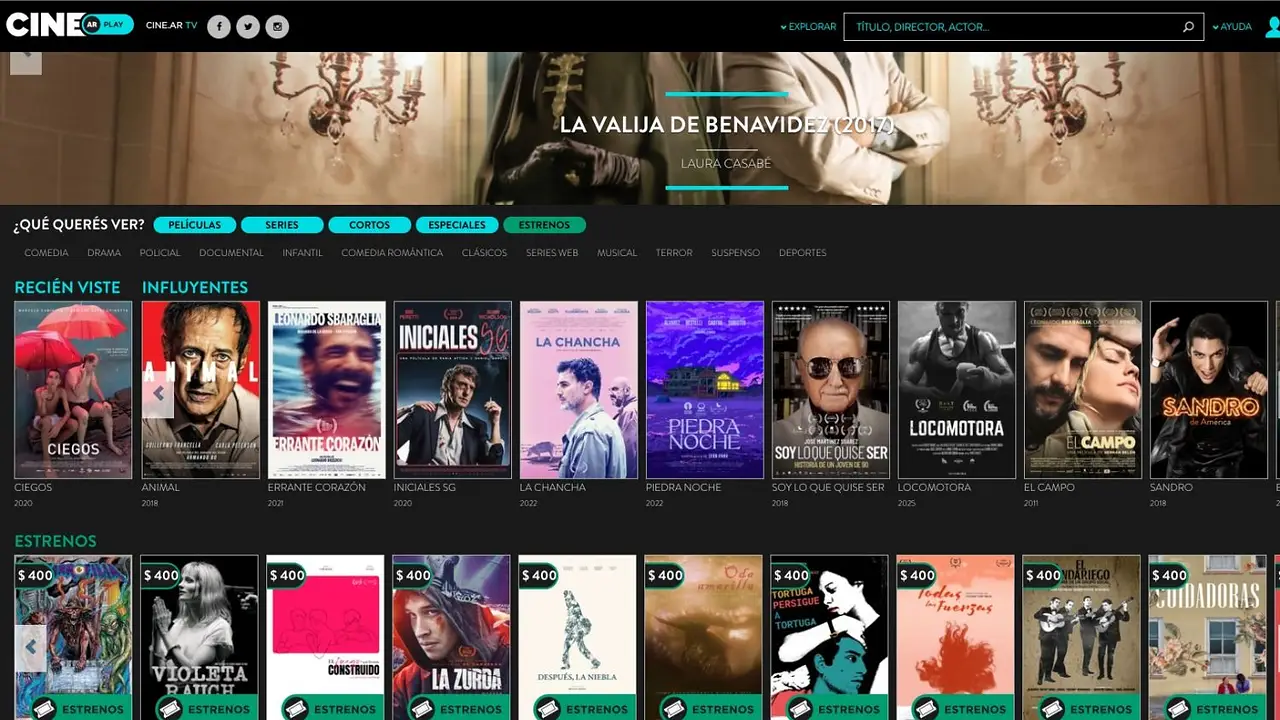Screen dimensions: 1280x720
Task: Click the ticket icon on Después, la niebla
Action: click(x=547, y=708)
